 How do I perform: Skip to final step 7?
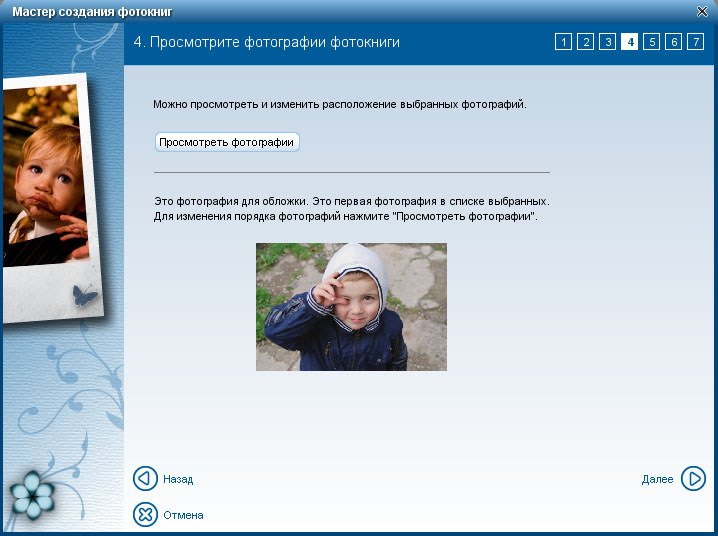click(x=696, y=42)
